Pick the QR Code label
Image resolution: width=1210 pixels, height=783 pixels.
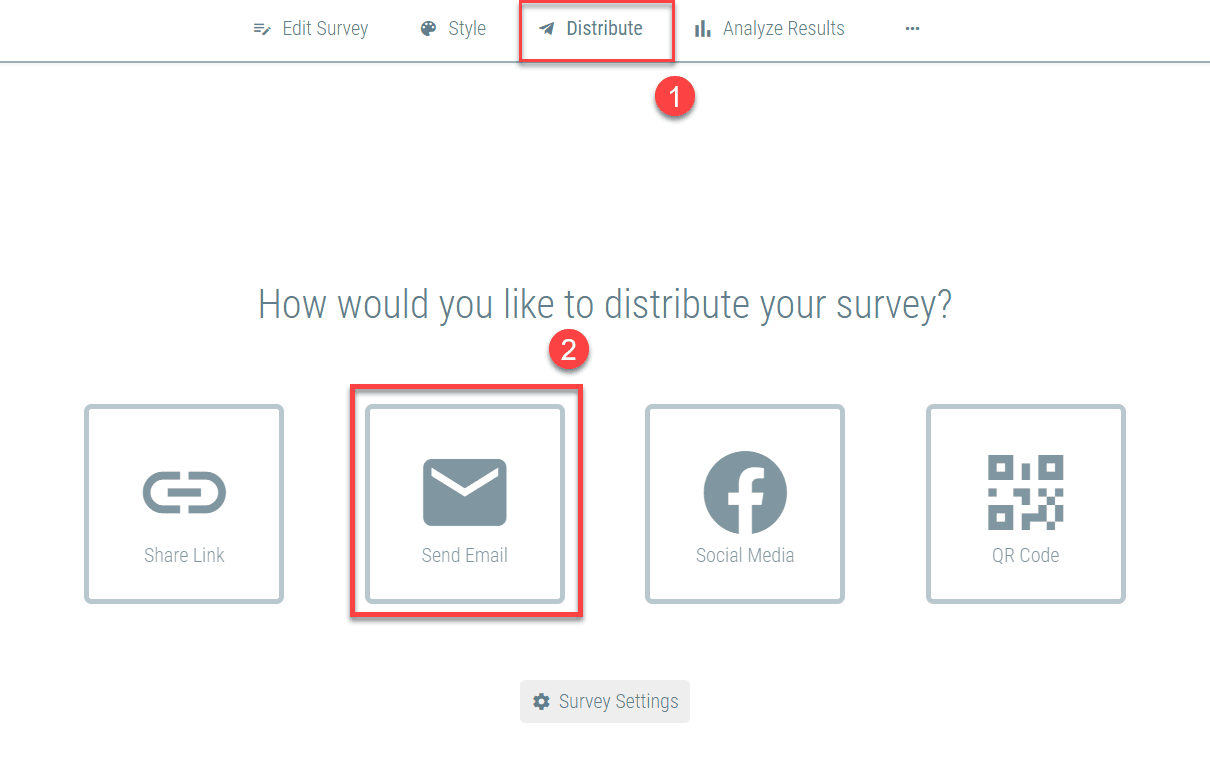(x=1025, y=556)
